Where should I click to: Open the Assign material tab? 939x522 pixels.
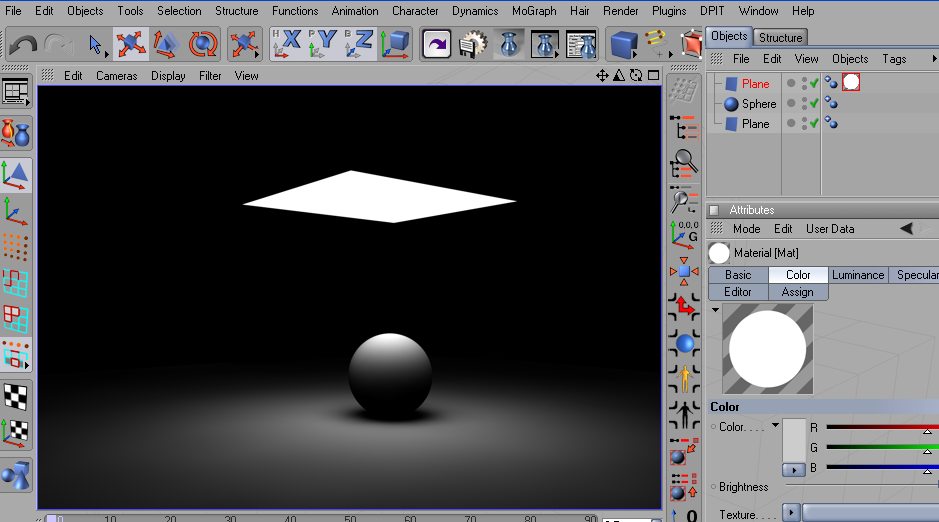798,292
